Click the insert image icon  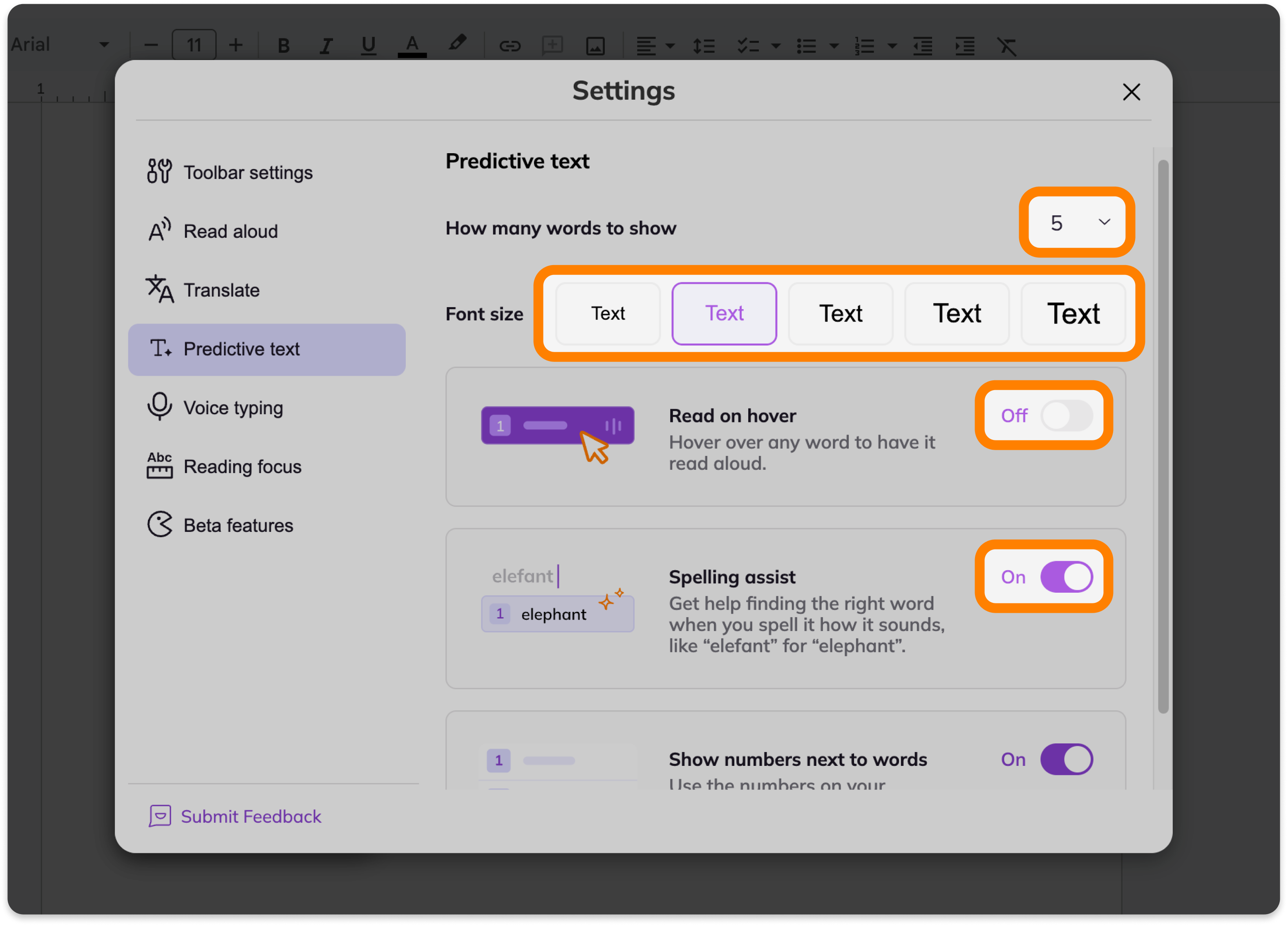pos(595,46)
